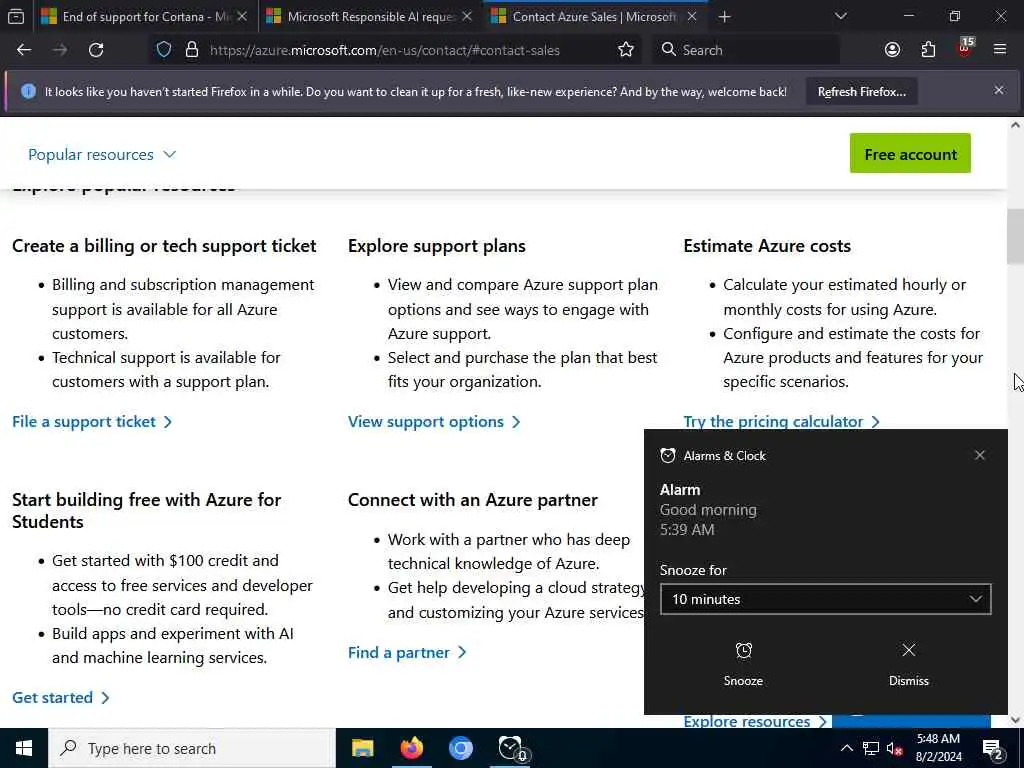Viewport: 1024px width, 768px height.
Task: Click the Connect with an Azure partner heading
Action: point(472,500)
